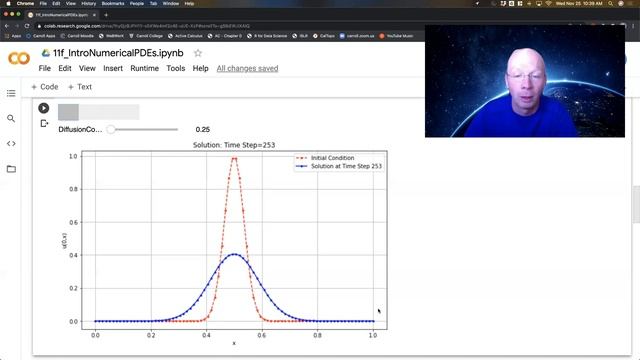This screenshot has width=640, height=360.
Task: Open the Colab View menu
Action: tap(87, 68)
